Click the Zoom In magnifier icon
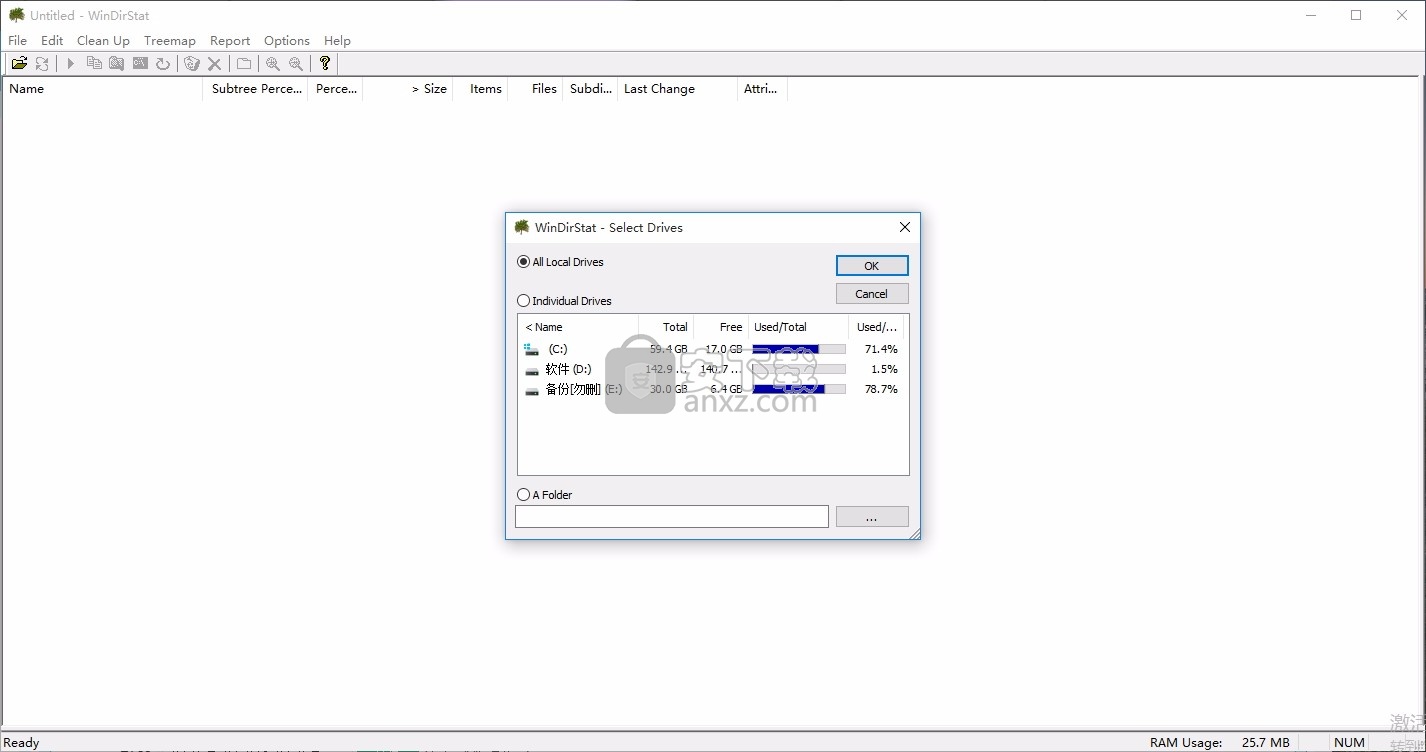This screenshot has width=1426, height=752. pyautogui.click(x=273, y=63)
